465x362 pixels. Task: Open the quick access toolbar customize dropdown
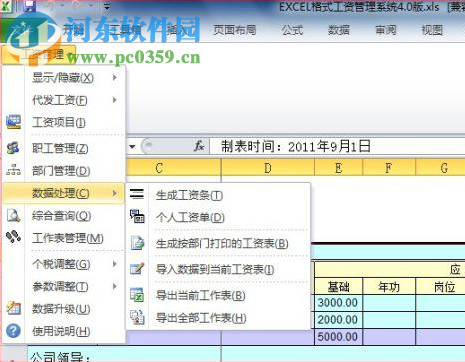coord(107,6)
